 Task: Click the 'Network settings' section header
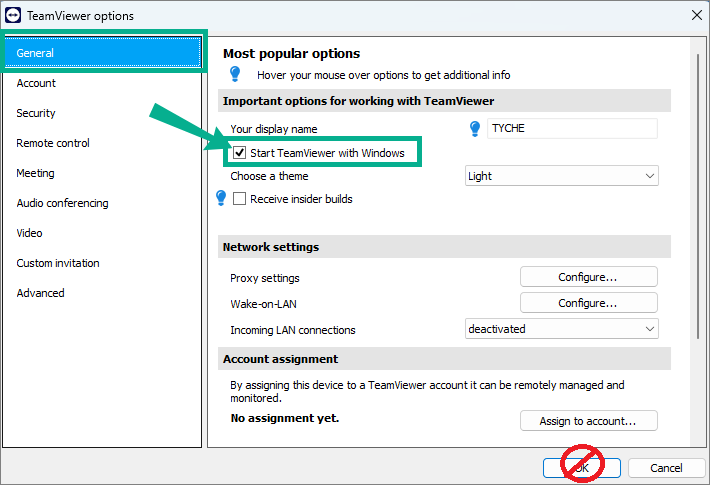pyautogui.click(x=444, y=247)
